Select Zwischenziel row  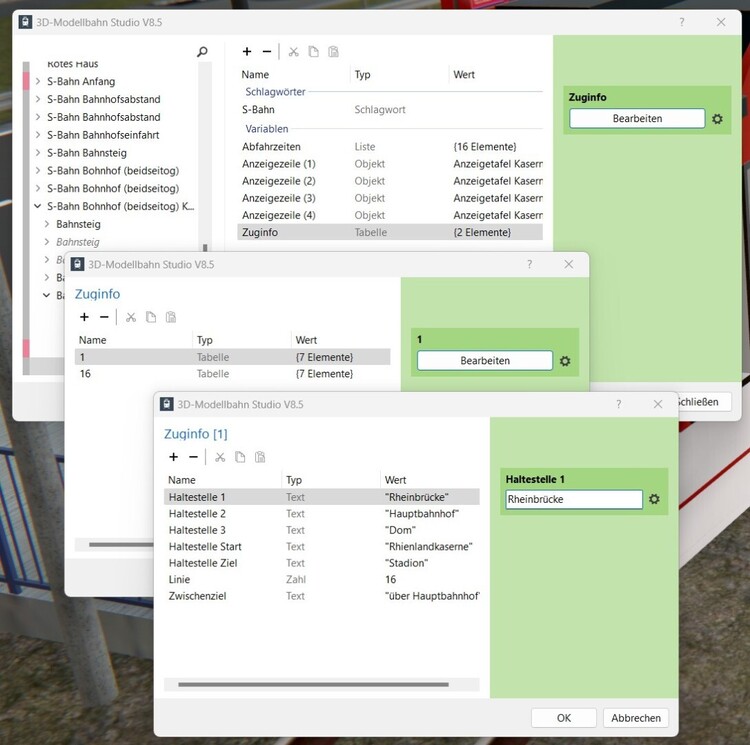[x=321, y=596]
